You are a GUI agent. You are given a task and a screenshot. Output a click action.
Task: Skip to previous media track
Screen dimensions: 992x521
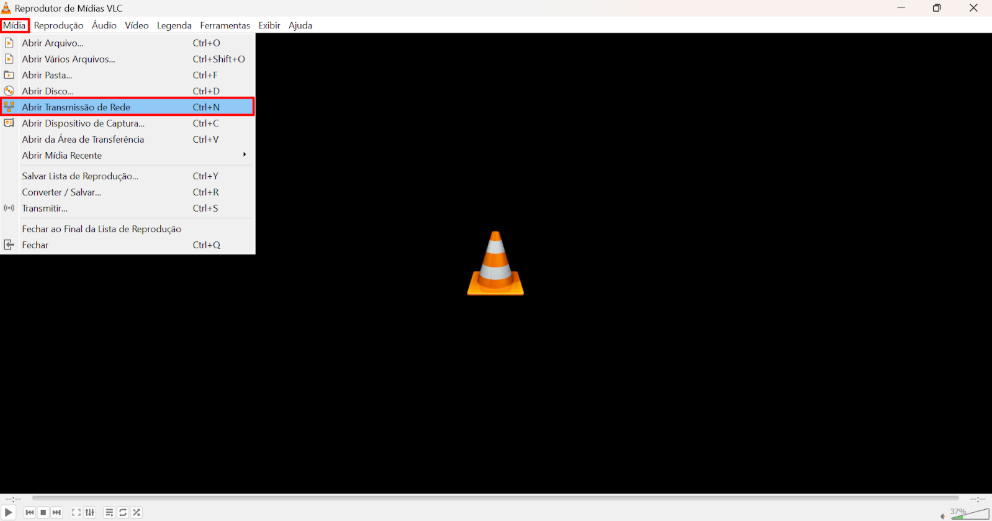[29, 512]
